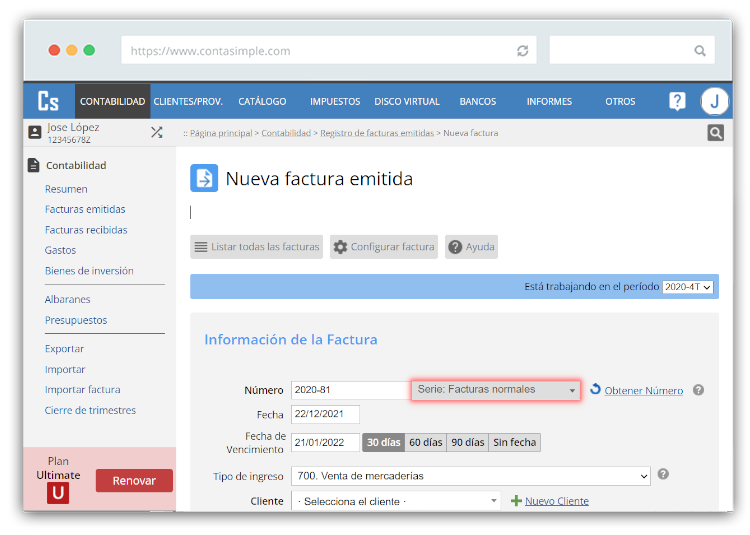Open Cierre de trimestres in the sidebar
This screenshot has width=750, height=535.
coord(90,410)
